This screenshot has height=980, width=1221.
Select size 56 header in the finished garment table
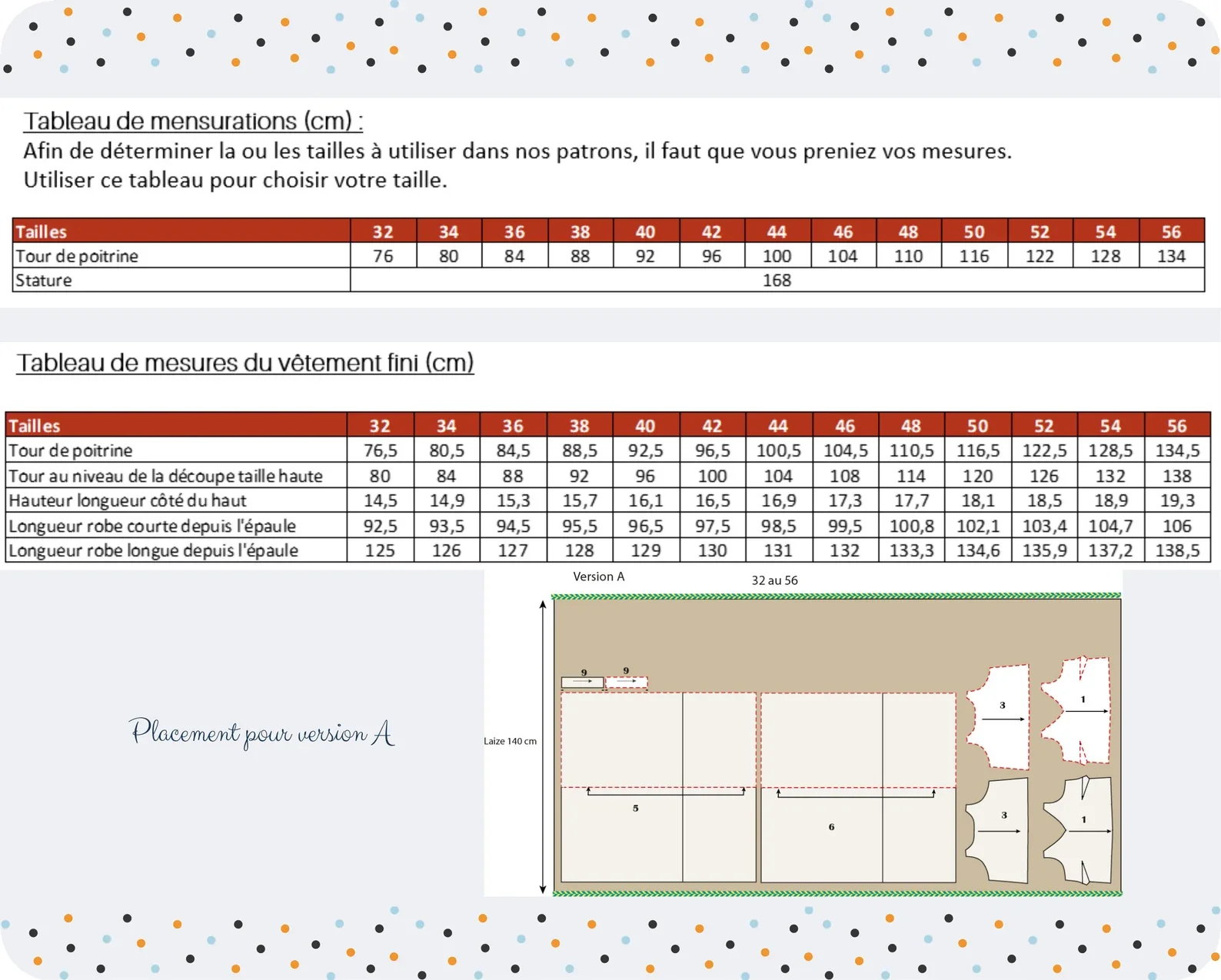coord(1176,425)
